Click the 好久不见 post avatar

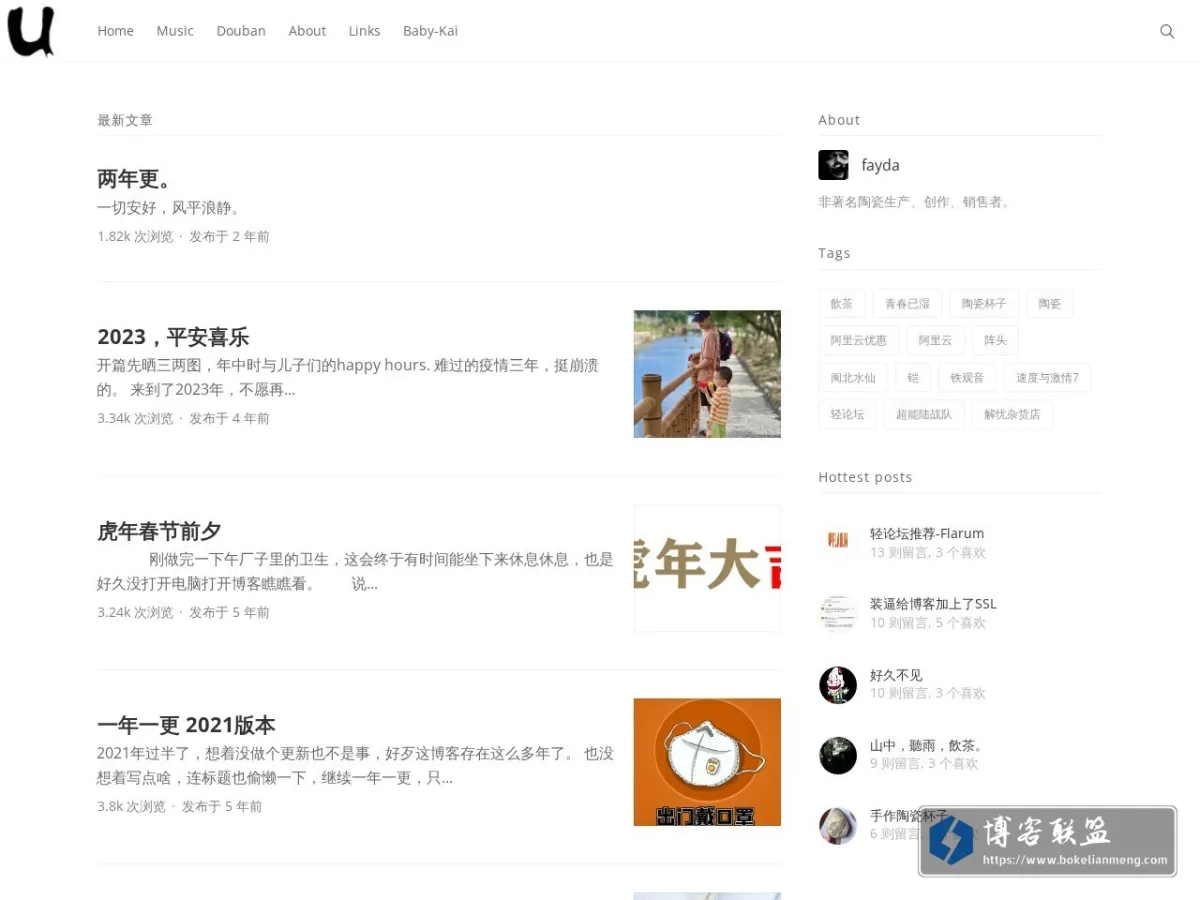click(838, 685)
